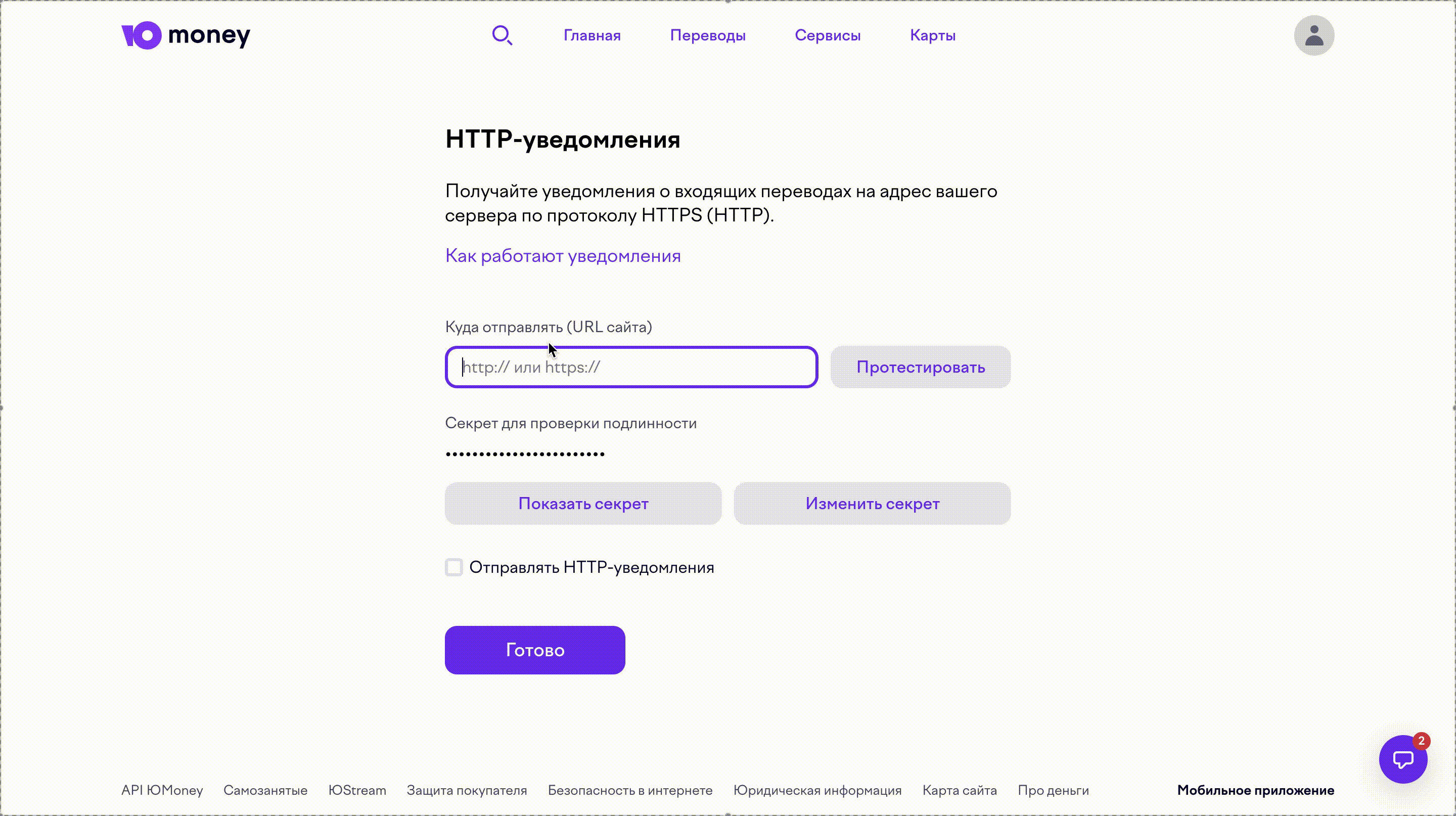The width and height of the screenshot is (1456, 816).
Task: Open the support chat bubble icon
Action: pos(1403,759)
